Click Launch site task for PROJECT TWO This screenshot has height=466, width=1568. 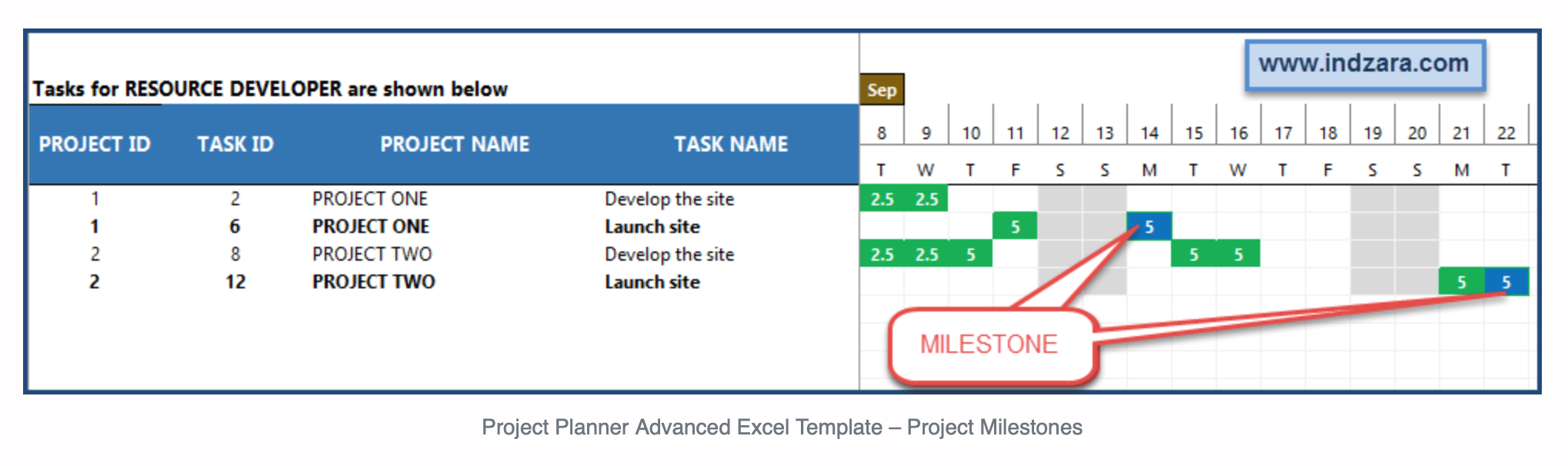(x=652, y=282)
